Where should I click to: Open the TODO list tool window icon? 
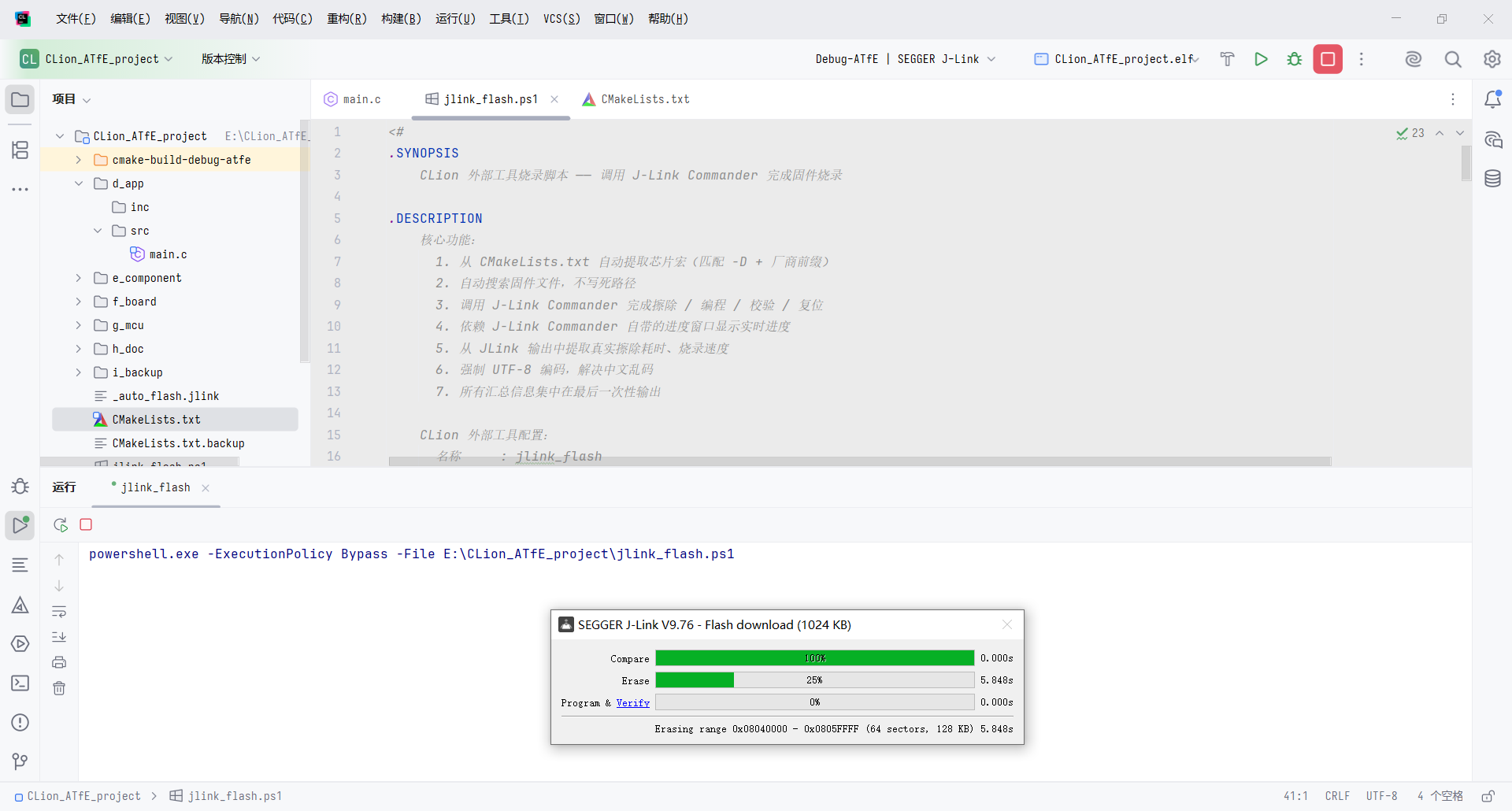pyautogui.click(x=20, y=565)
